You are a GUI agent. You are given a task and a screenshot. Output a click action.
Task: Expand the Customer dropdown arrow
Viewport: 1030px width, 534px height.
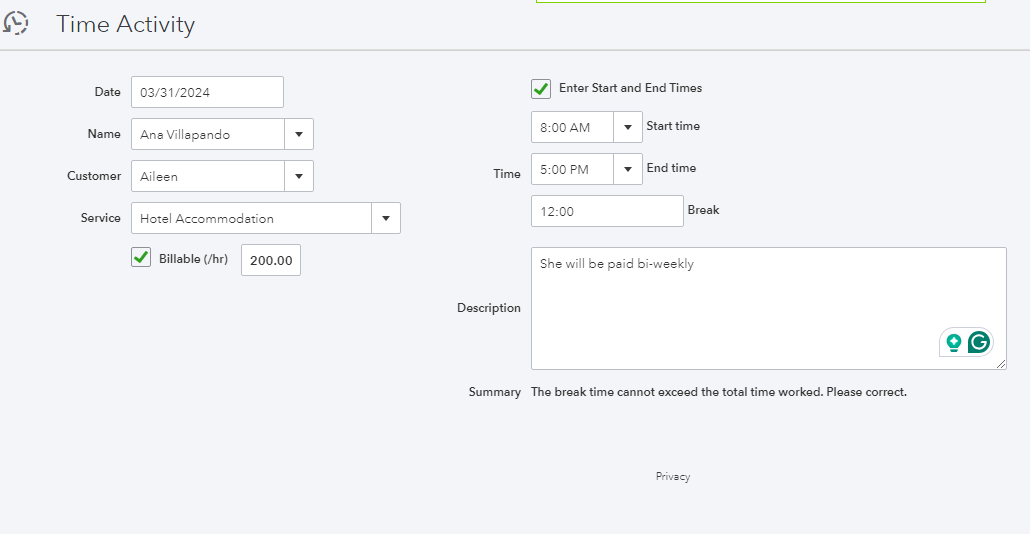299,176
